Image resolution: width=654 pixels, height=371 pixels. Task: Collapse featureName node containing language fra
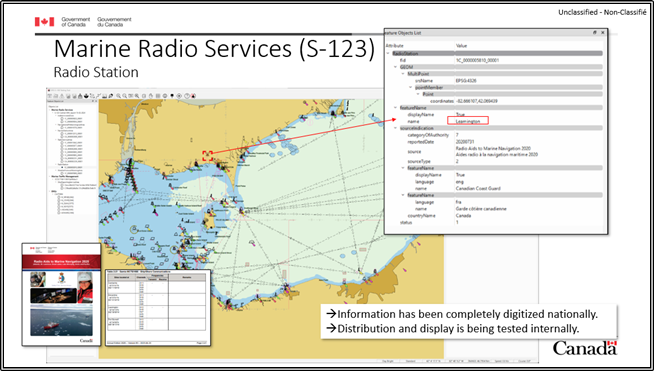coord(403,195)
